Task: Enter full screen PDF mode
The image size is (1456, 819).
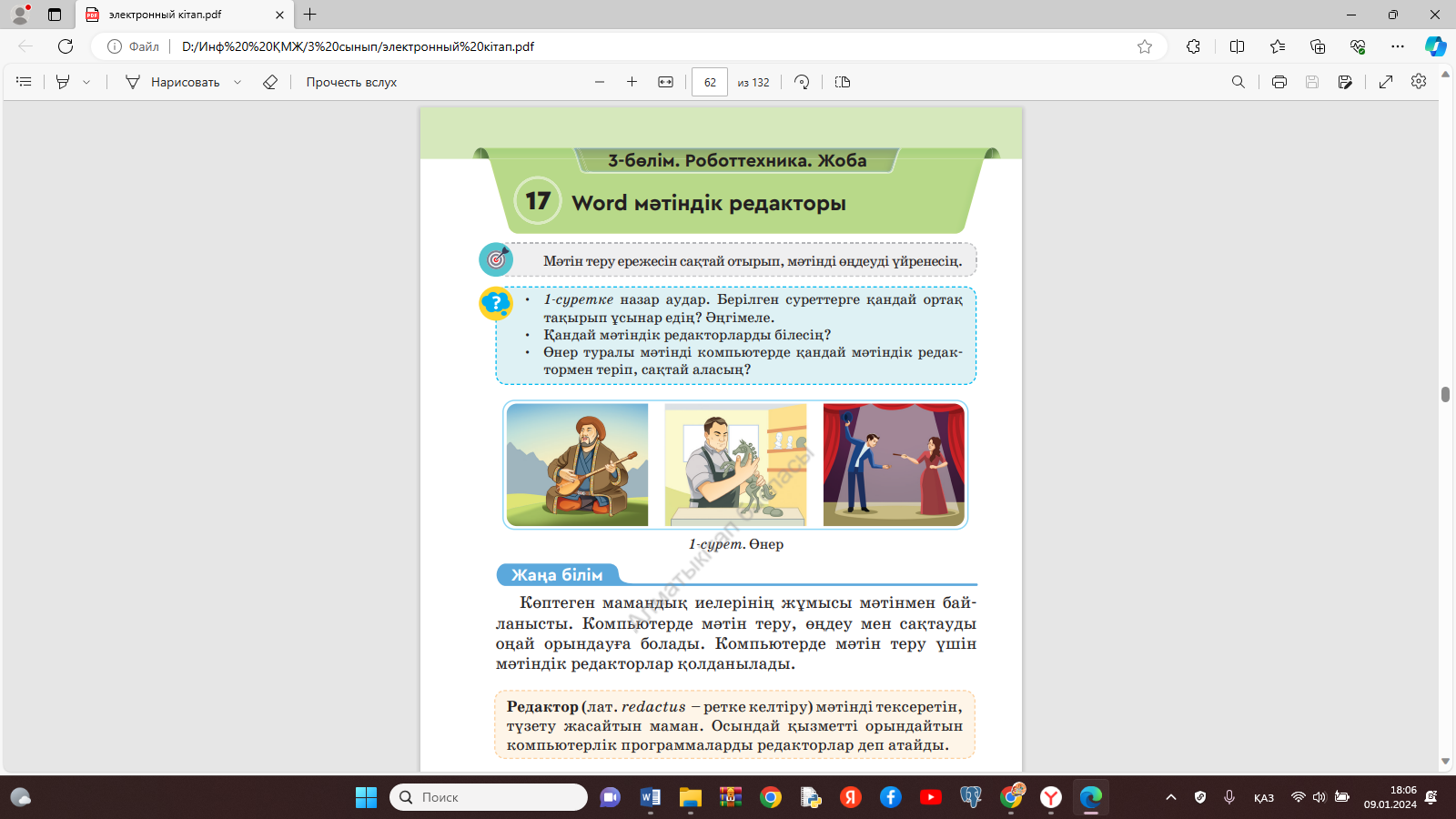Action: (x=1386, y=82)
